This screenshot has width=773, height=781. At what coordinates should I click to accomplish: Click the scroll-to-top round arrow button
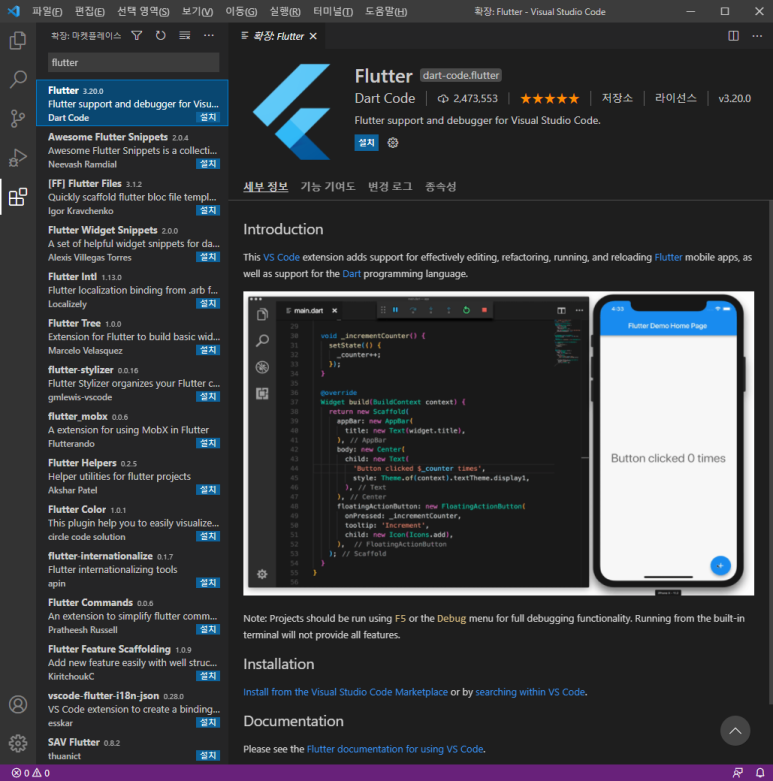point(735,731)
